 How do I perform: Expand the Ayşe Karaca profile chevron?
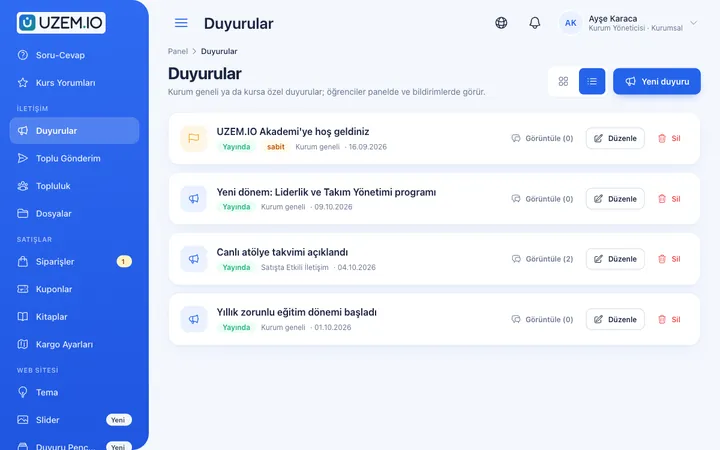point(693,22)
